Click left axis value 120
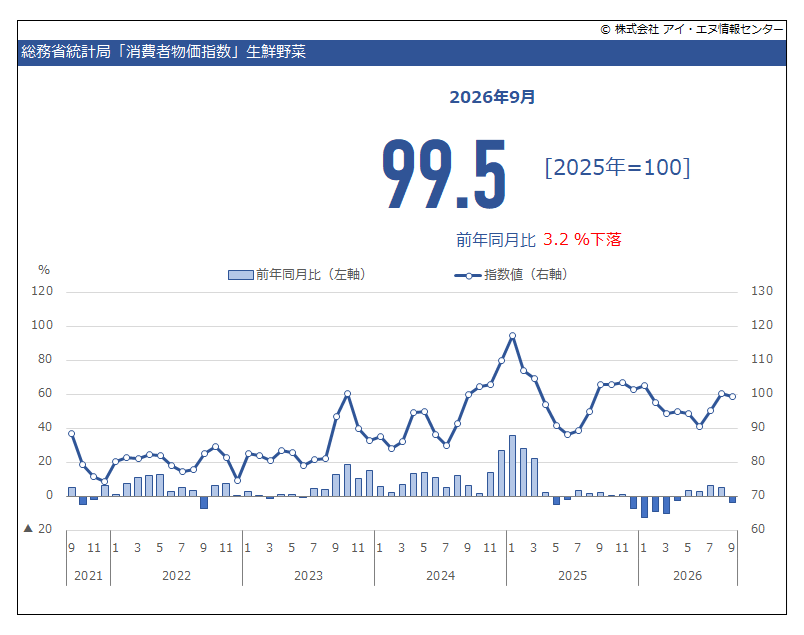This screenshot has height=635, width=804. coord(42,291)
